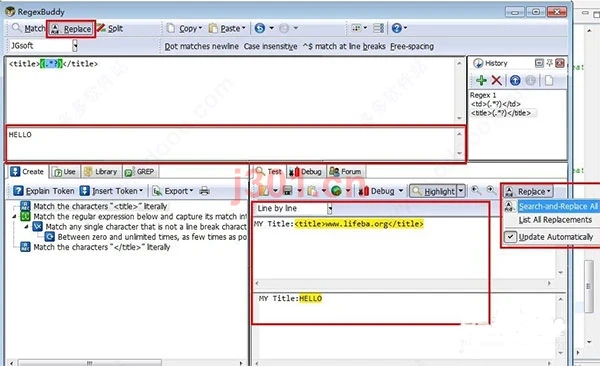Click the Explain Token icon button
Screen dimensions: 600x366
point(18,191)
